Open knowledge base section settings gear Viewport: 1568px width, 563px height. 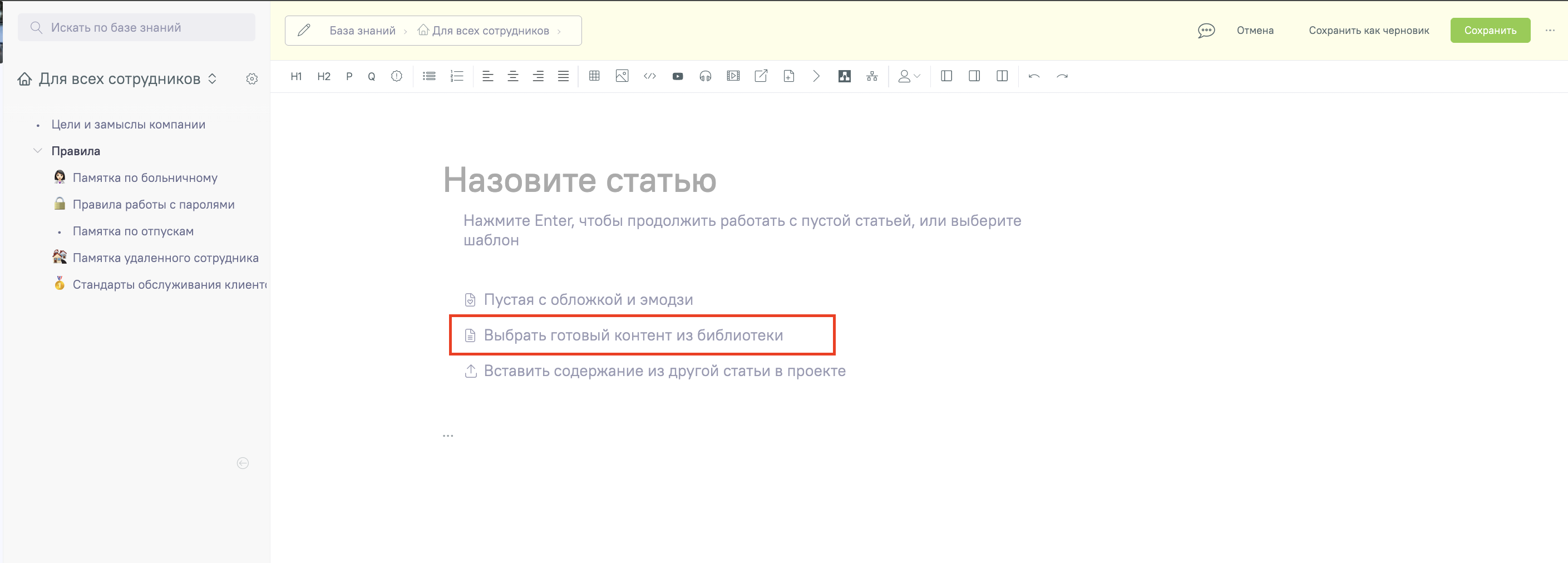[252, 78]
